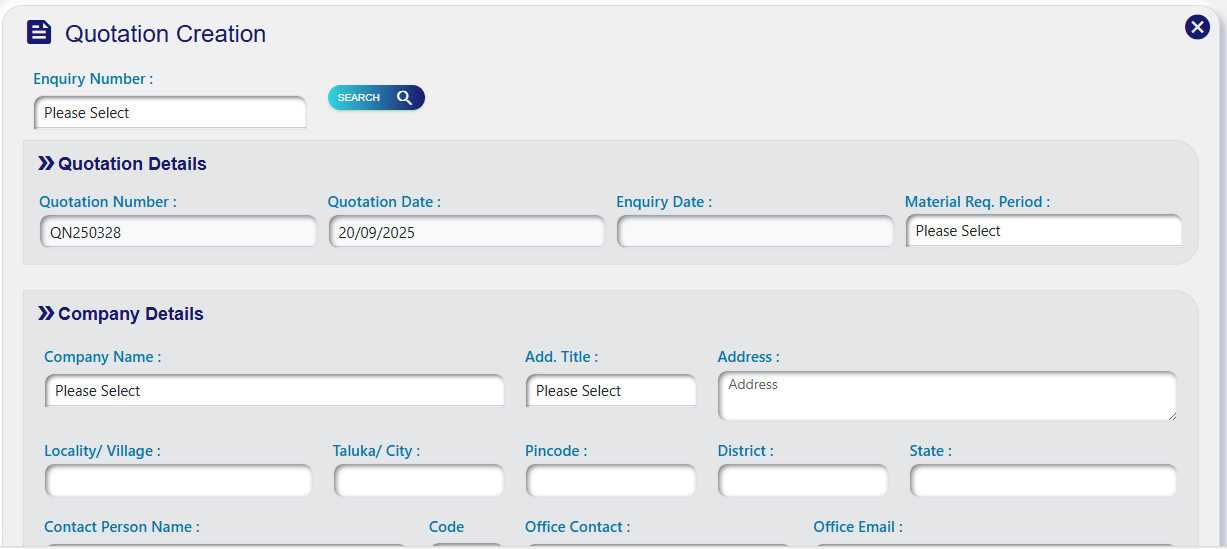Close the Quotation Creation dialog
This screenshot has width=1227, height=549.
[1197, 27]
